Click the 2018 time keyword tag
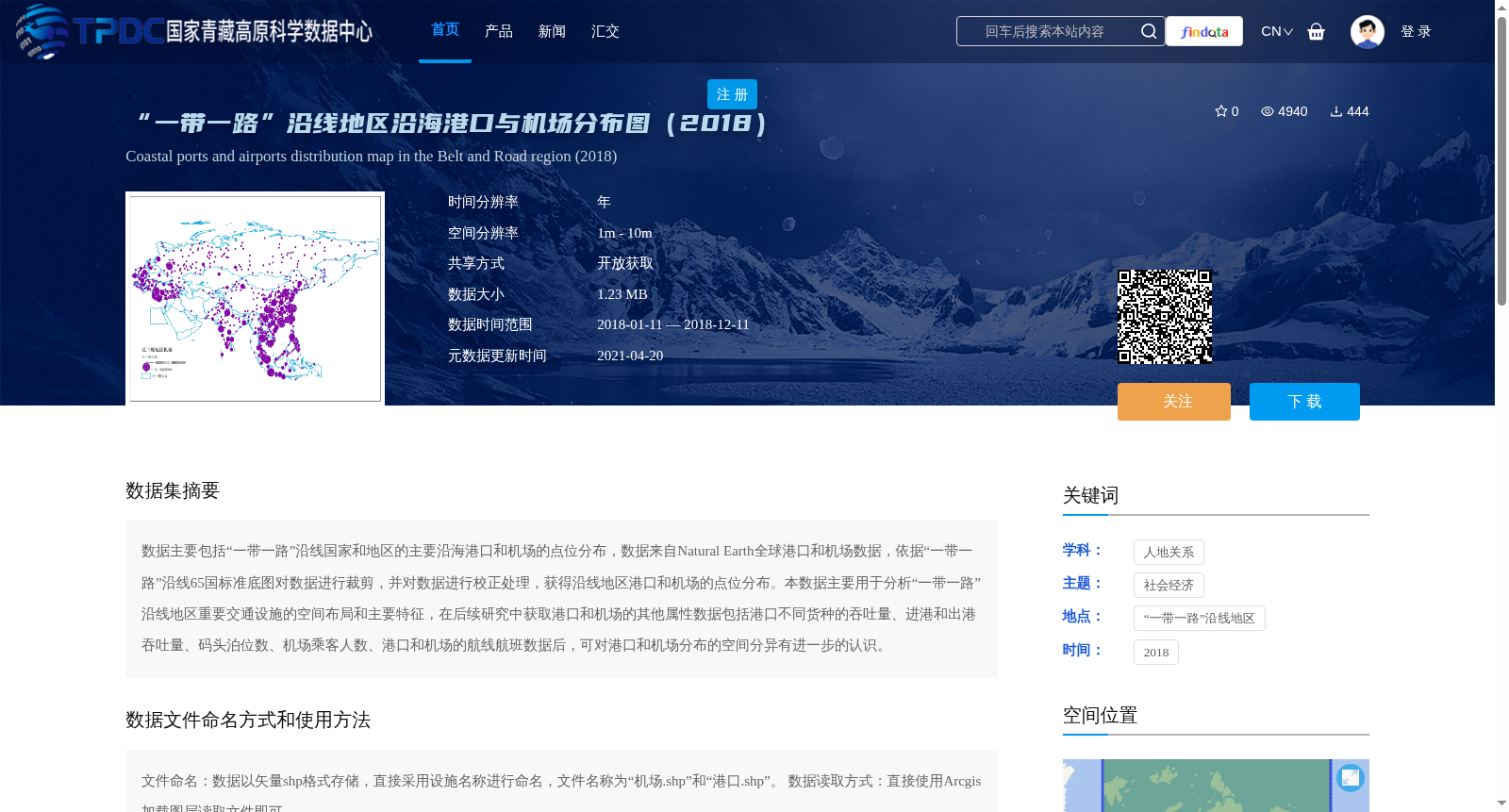This screenshot has width=1509, height=812. coord(1156,652)
